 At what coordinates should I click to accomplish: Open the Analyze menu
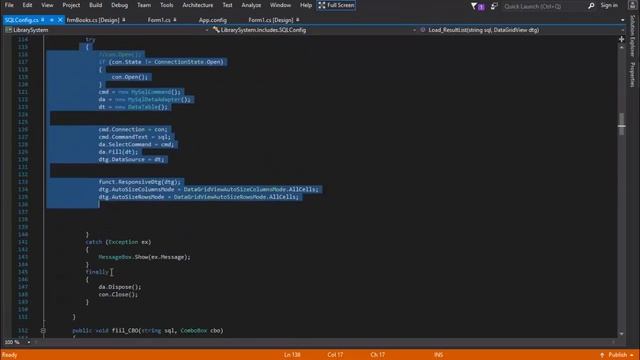pyautogui.click(x=251, y=5)
